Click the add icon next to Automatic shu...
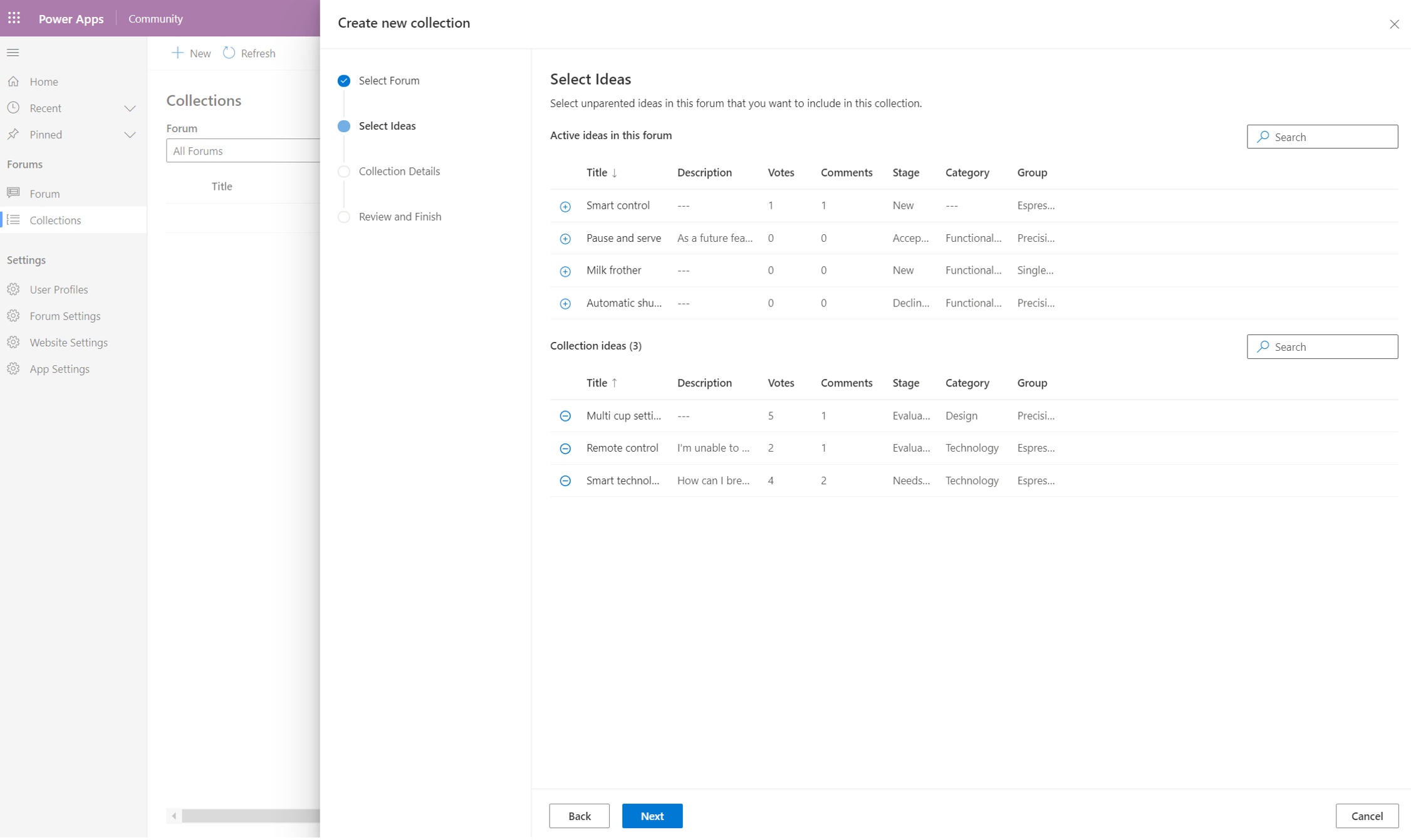 [x=565, y=303]
